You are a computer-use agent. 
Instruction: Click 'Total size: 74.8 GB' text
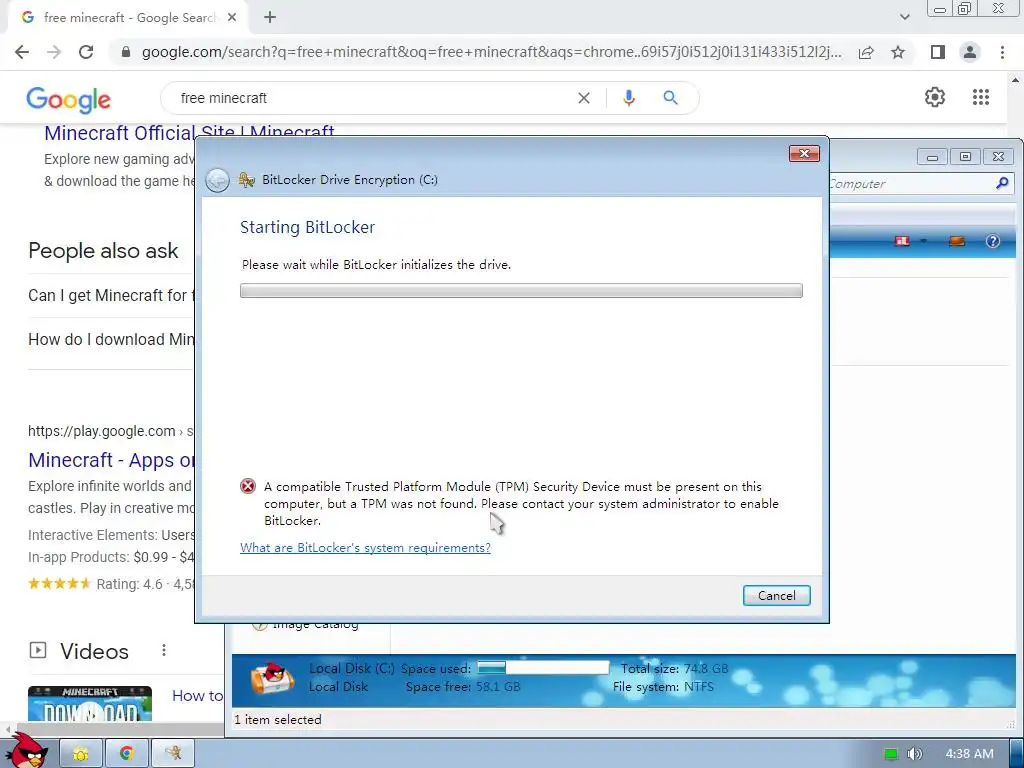(x=674, y=669)
